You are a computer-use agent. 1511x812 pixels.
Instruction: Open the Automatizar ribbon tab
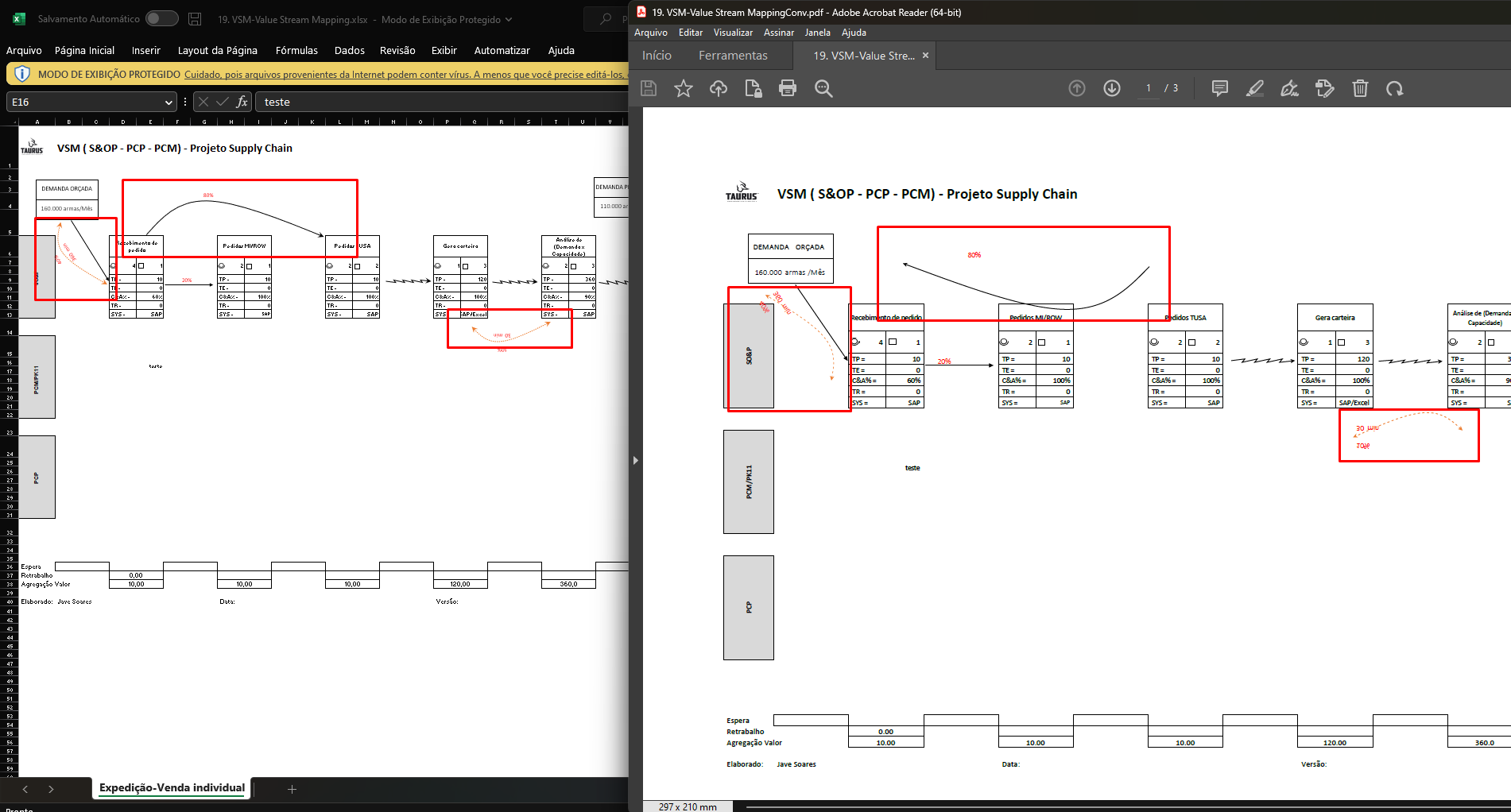[502, 50]
